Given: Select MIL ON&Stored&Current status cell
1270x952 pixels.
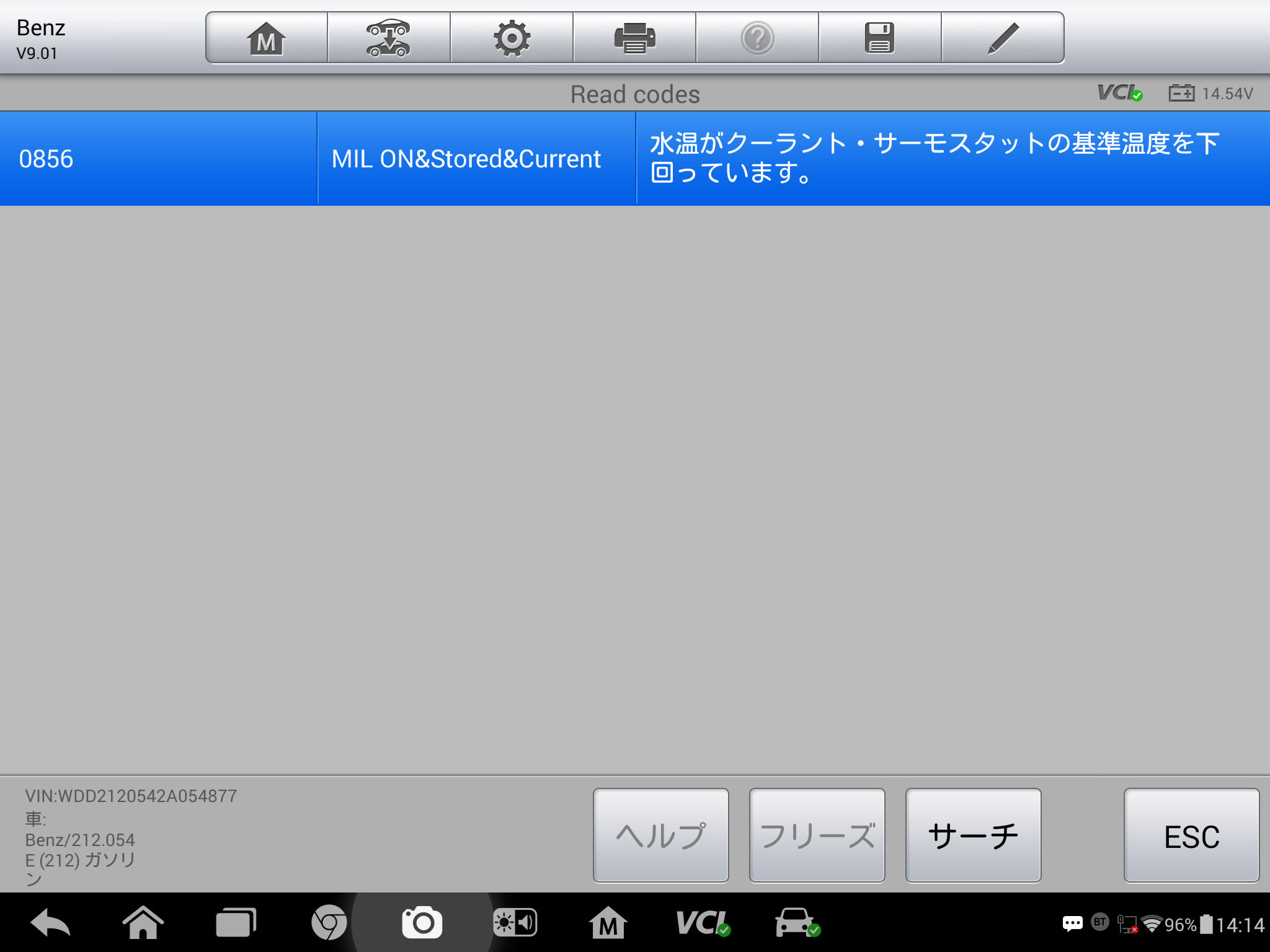Looking at the screenshot, I should click(x=476, y=159).
